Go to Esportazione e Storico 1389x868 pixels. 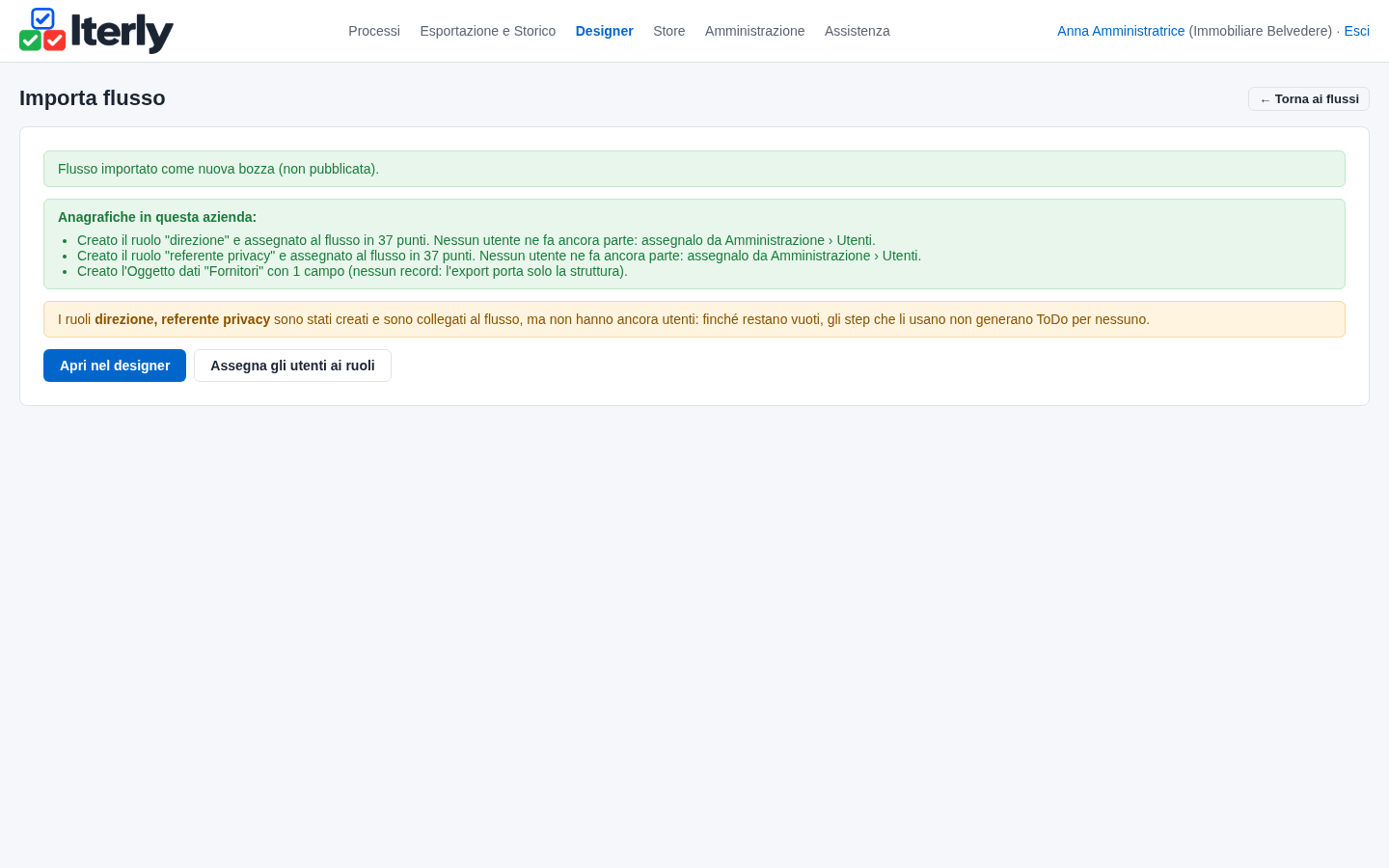pos(488,31)
